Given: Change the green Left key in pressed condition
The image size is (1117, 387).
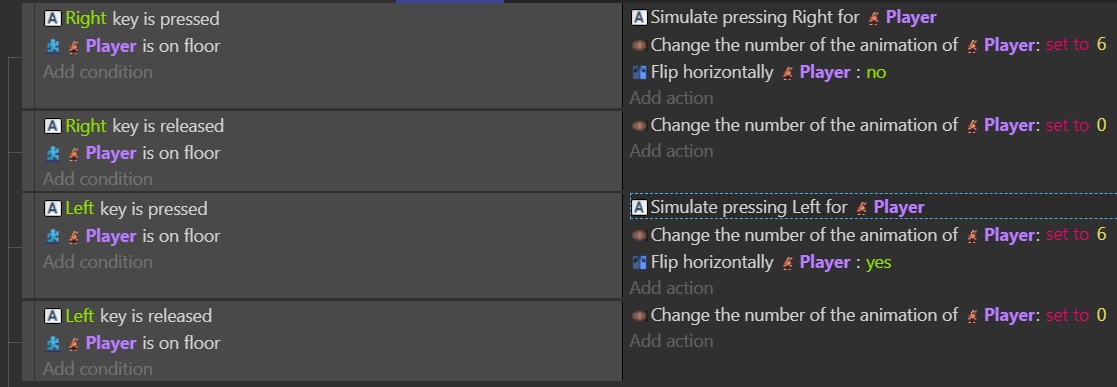Looking at the screenshot, I should 80,209.
